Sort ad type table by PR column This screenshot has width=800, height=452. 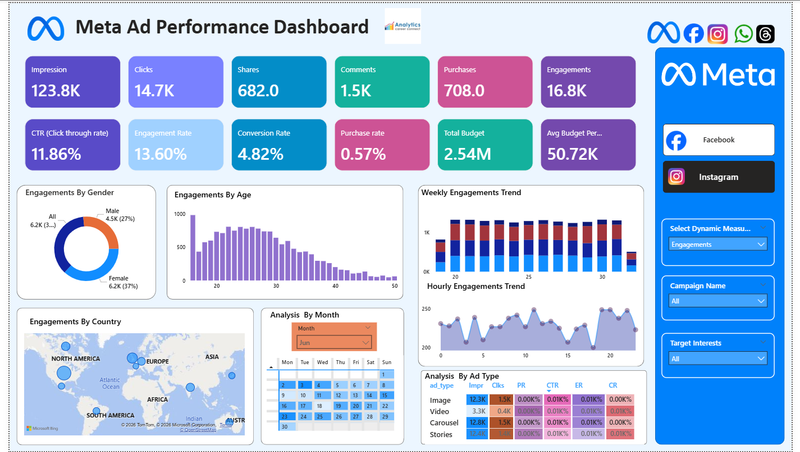pos(521,386)
